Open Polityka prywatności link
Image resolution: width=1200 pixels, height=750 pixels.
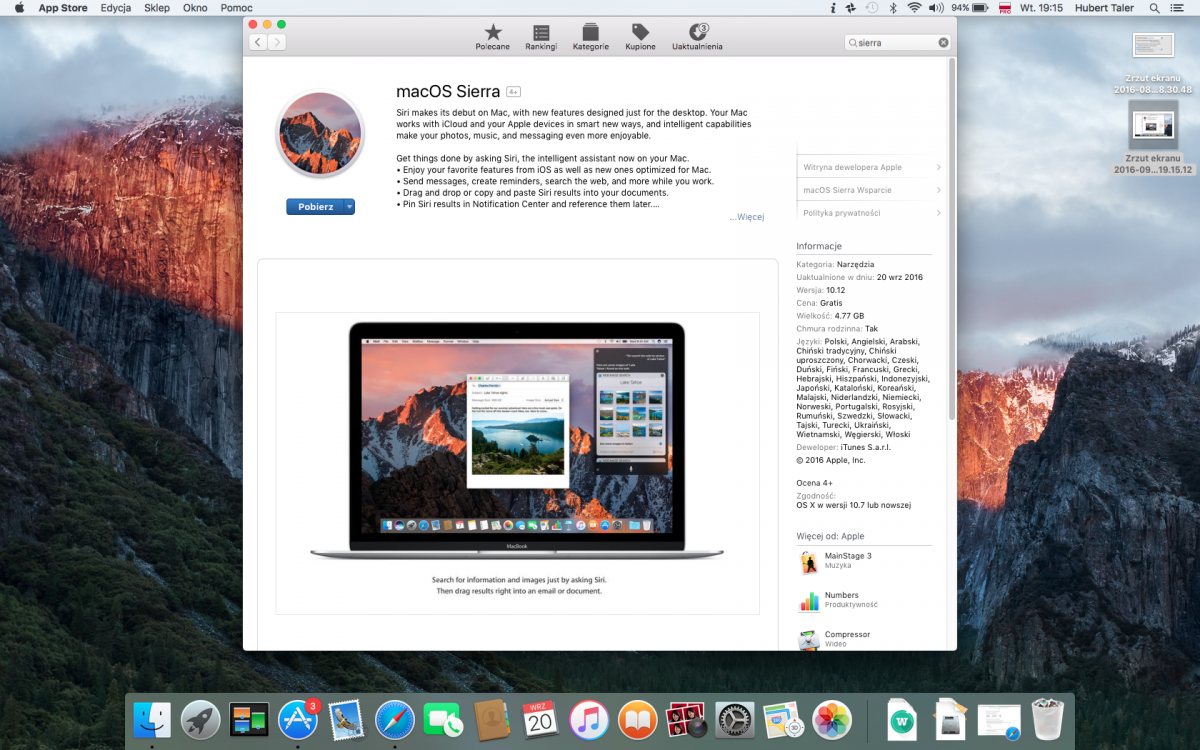[x=870, y=213]
